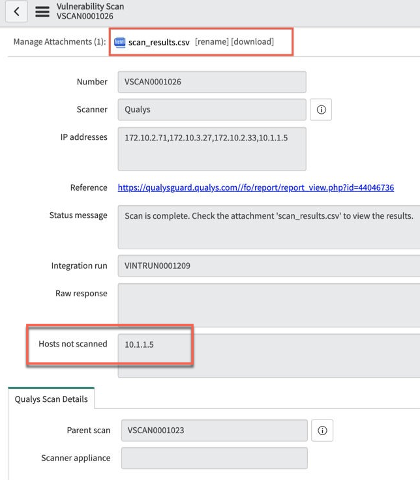Image resolution: width=420 pixels, height=480 pixels.
Task: Switch to Qualys Scan Details tab
Action: click(51, 399)
